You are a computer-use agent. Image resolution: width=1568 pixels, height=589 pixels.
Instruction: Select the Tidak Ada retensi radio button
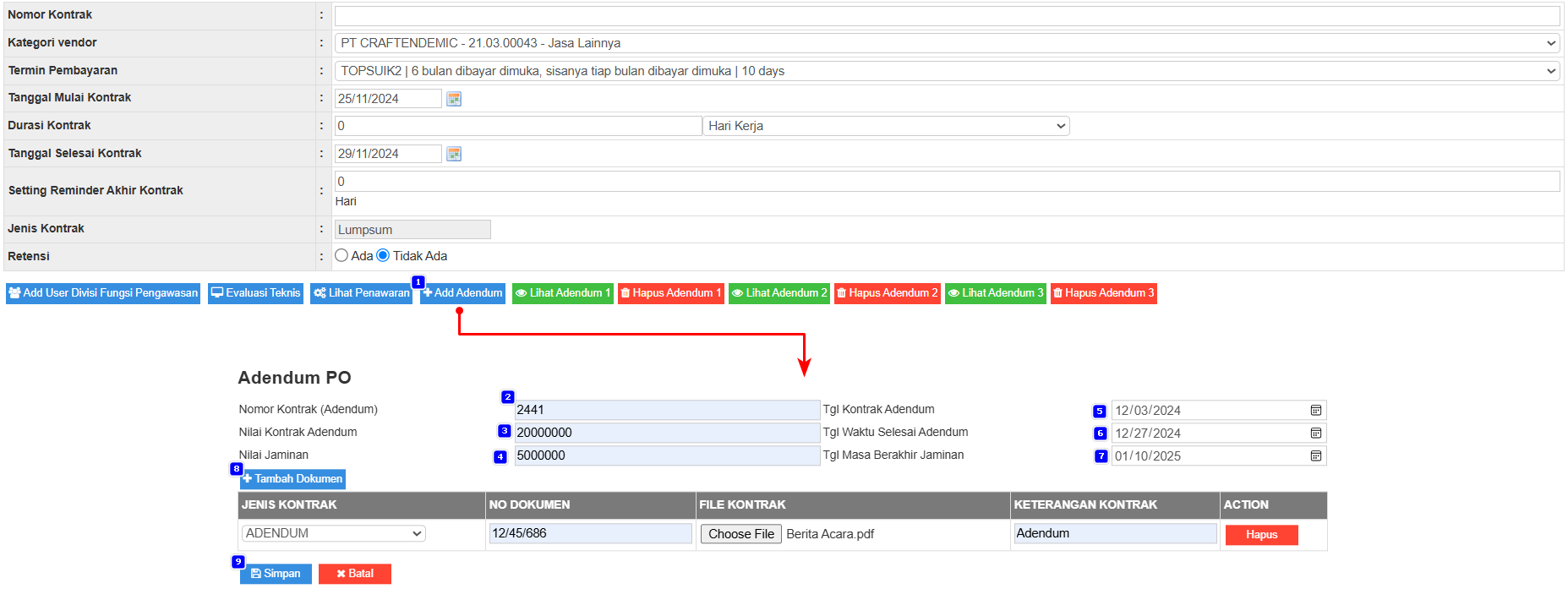pos(383,255)
